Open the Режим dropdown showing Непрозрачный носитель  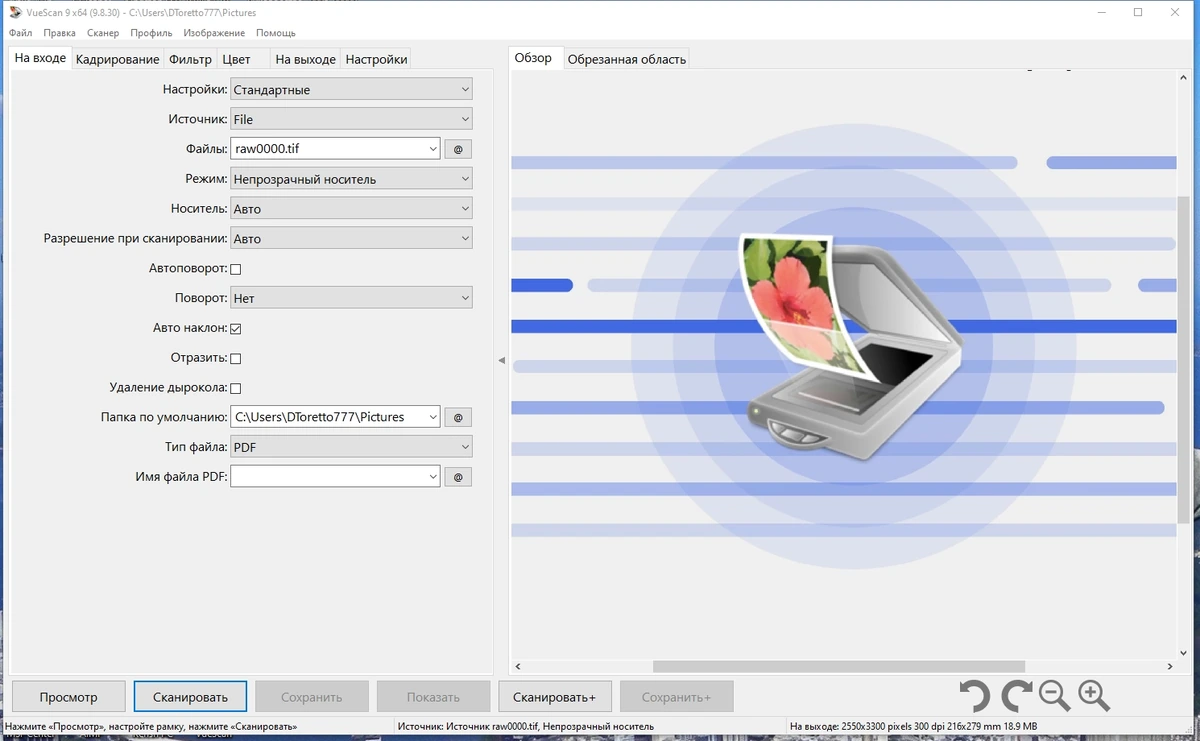(x=351, y=179)
